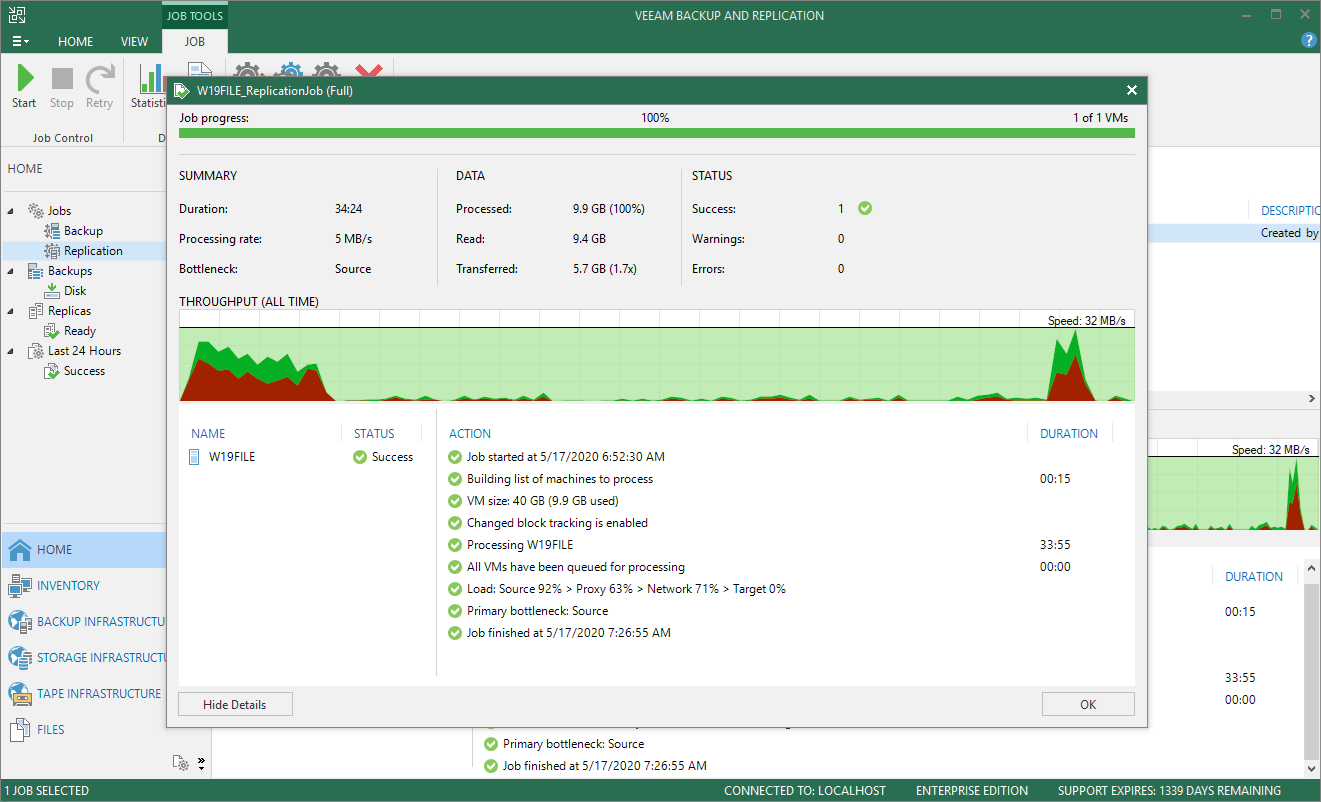1321x802 pixels.
Task: Click the green check beside Success count
Action: (865, 208)
